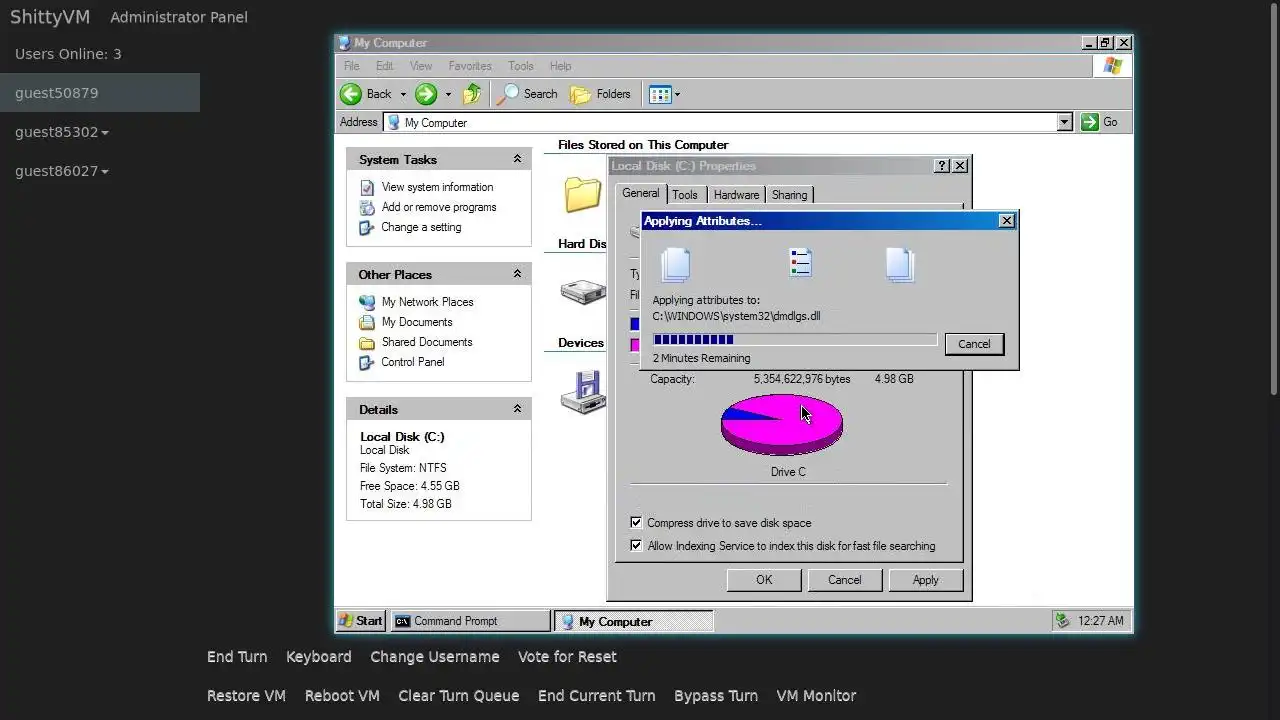Screen dimensions: 1280x720
Task: Click My Computer icon in address bar
Action: 394,123
